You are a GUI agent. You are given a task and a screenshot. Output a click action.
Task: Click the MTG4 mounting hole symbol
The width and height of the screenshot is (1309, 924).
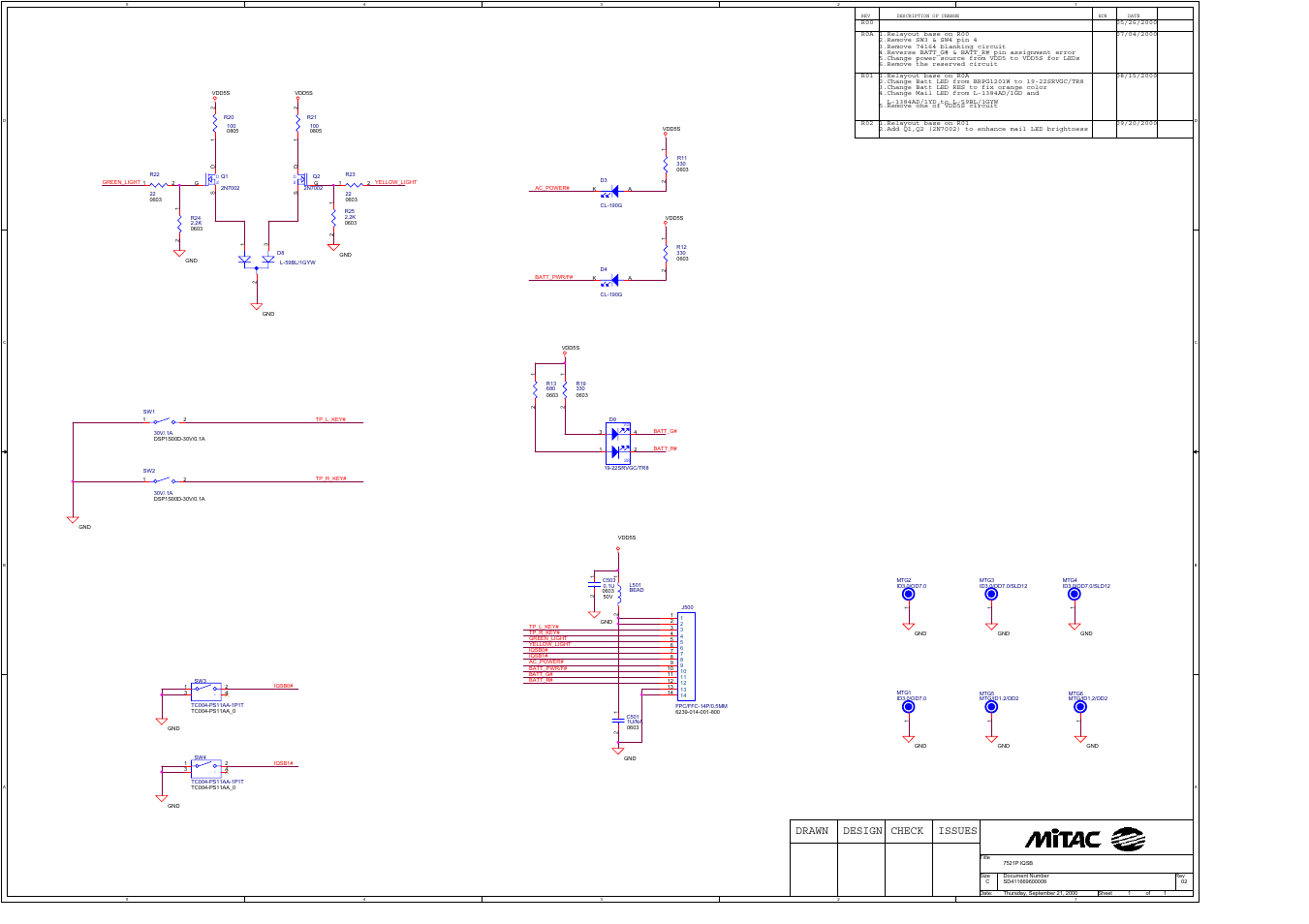[1075, 595]
